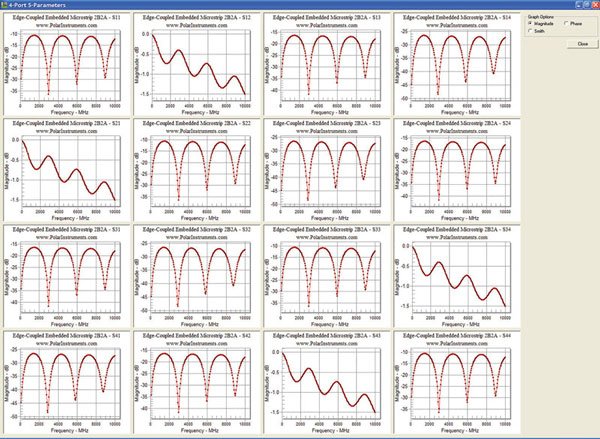Click the title 'Edge-Coupled Embedded Microstrip 2B2A - S11'
This screenshot has width=600, height=439.
click(67, 18)
